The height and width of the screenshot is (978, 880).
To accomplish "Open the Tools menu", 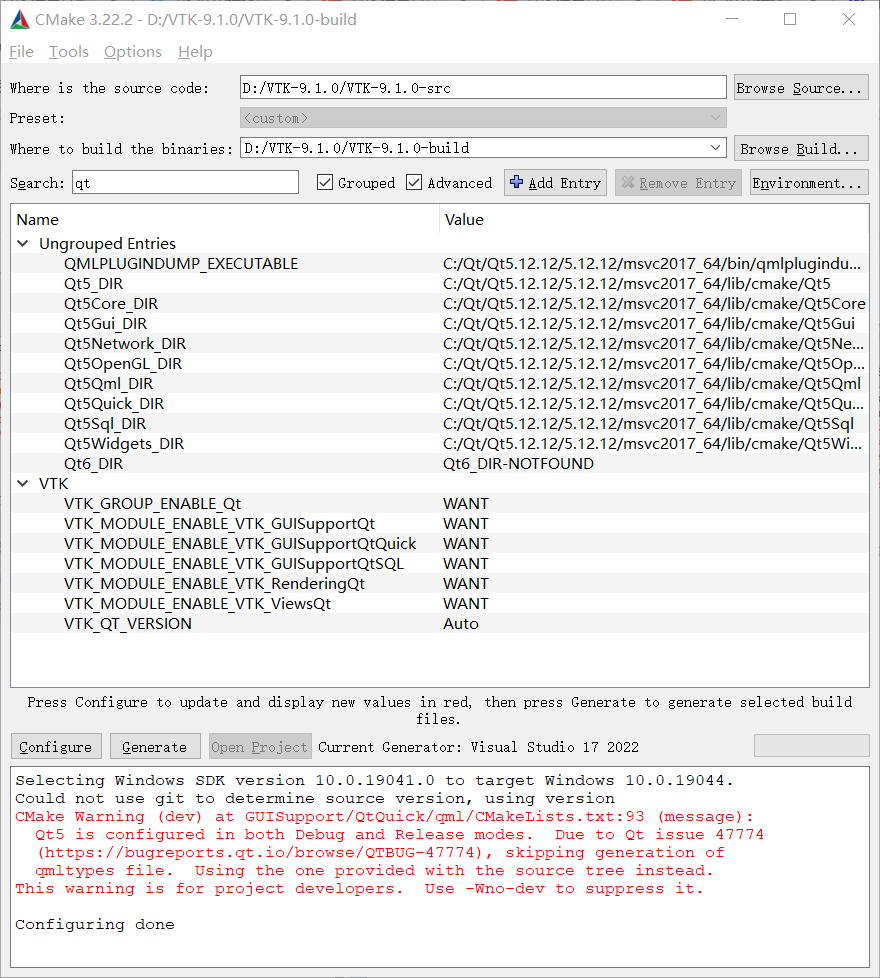I will click(68, 52).
